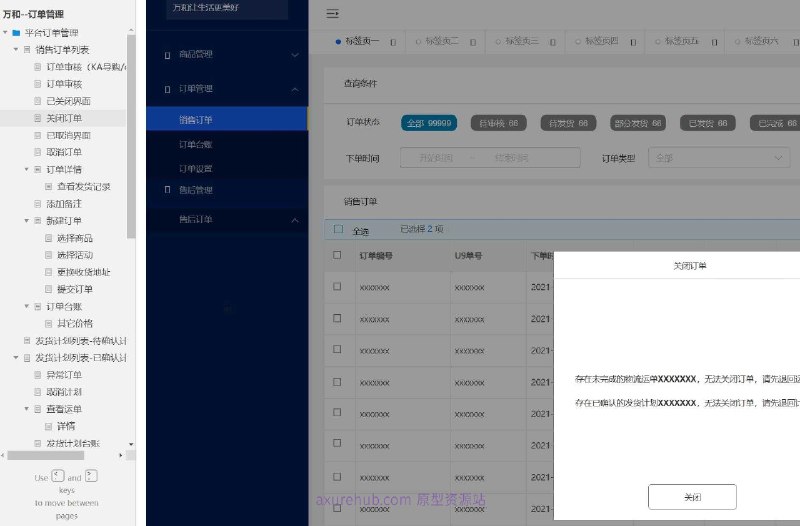Image resolution: width=800 pixels, height=526 pixels.
Task: Click page icon next to 添加备注
Action: (37, 204)
